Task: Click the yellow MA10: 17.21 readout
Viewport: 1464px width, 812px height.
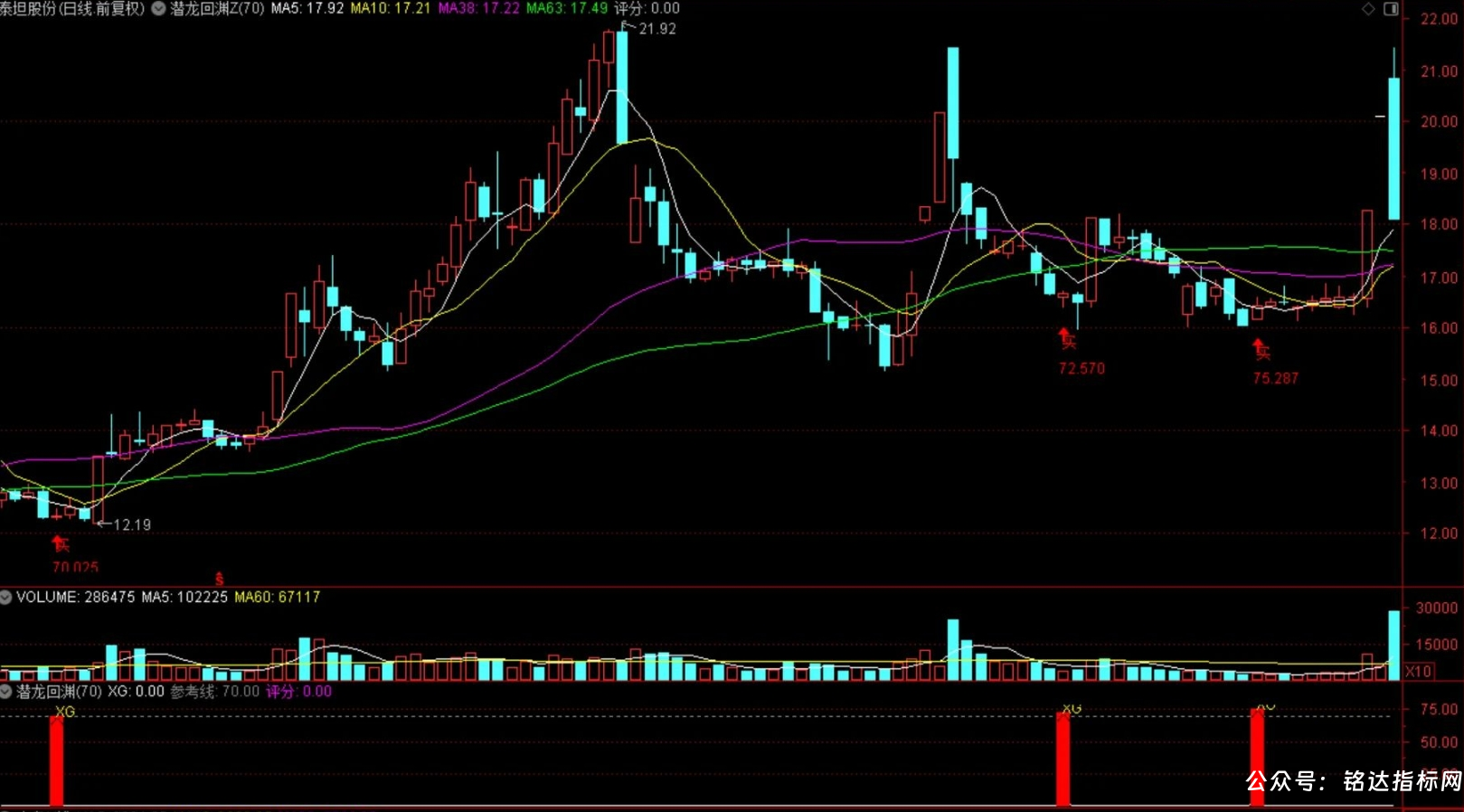Action: click(391, 8)
